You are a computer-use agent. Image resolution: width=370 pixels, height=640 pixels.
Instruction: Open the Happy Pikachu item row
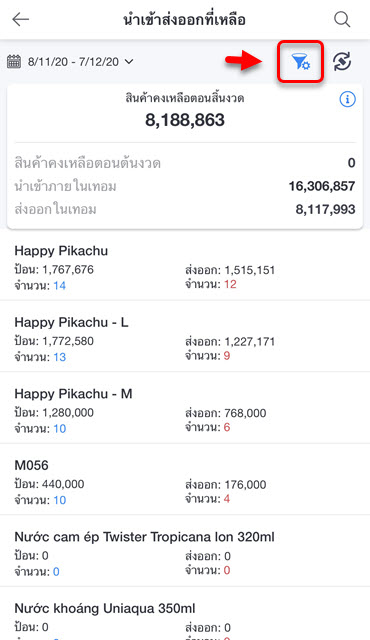pos(185,267)
